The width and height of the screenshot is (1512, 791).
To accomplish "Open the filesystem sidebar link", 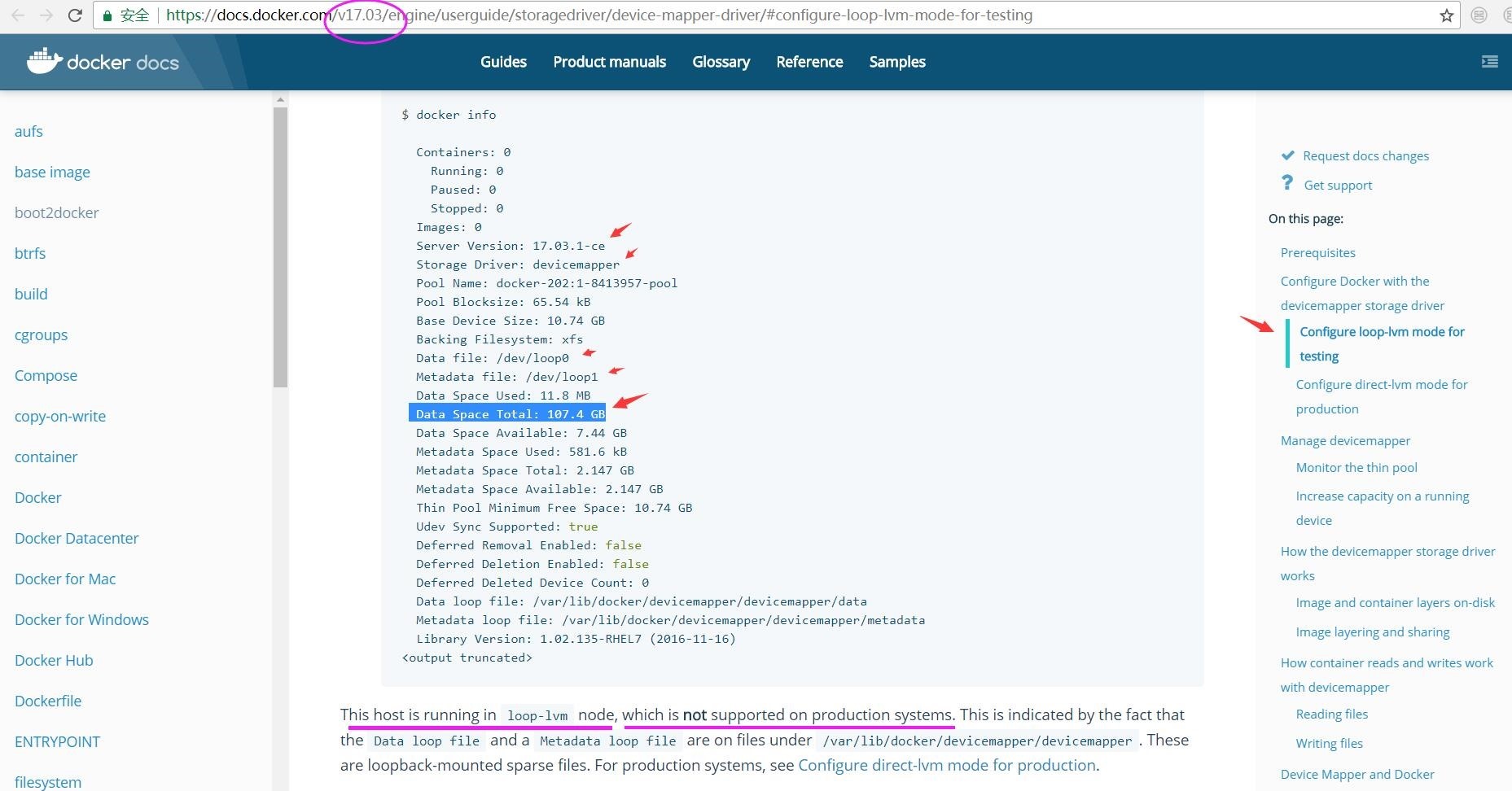I will pyautogui.click(x=48, y=782).
